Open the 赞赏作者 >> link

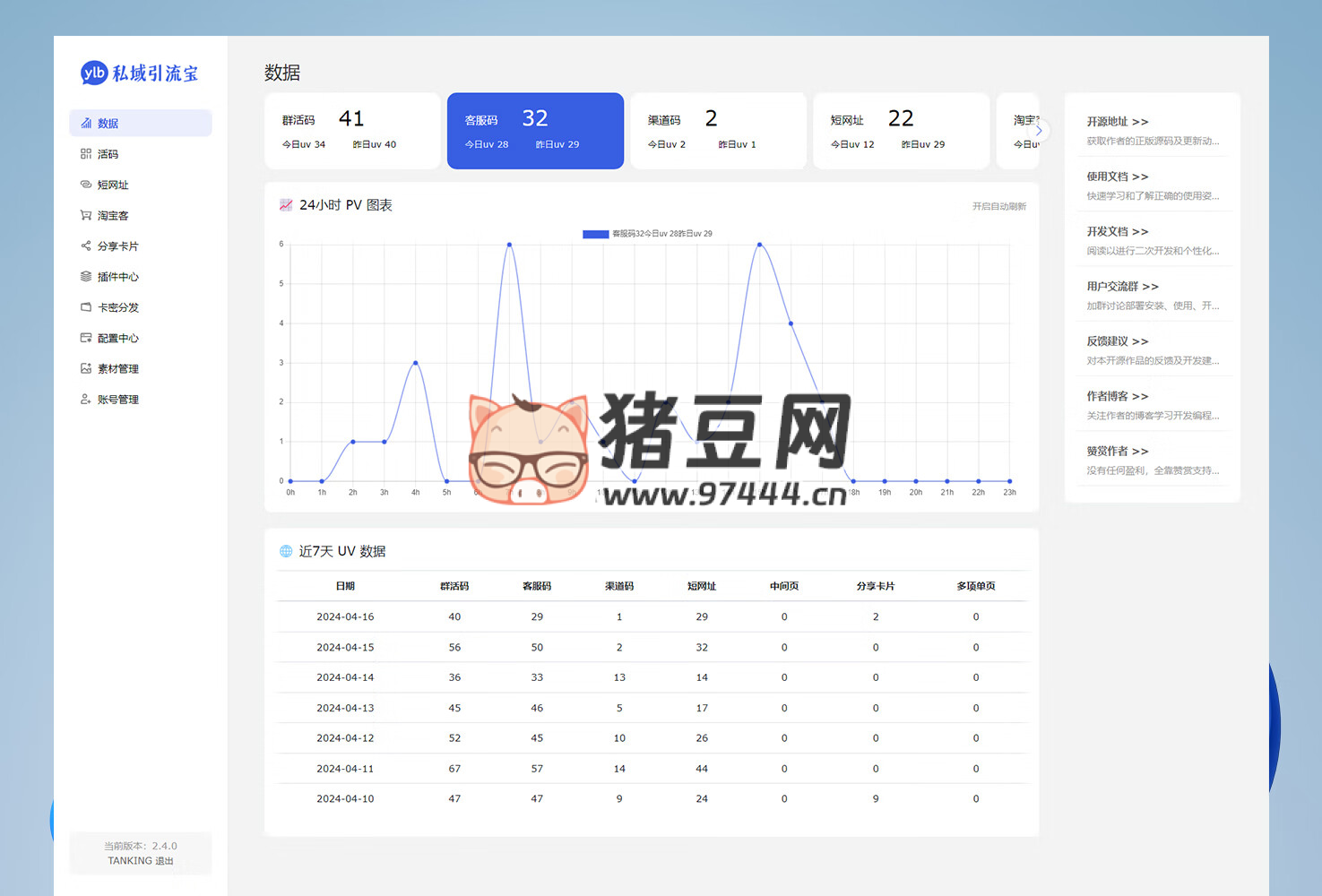(1117, 451)
